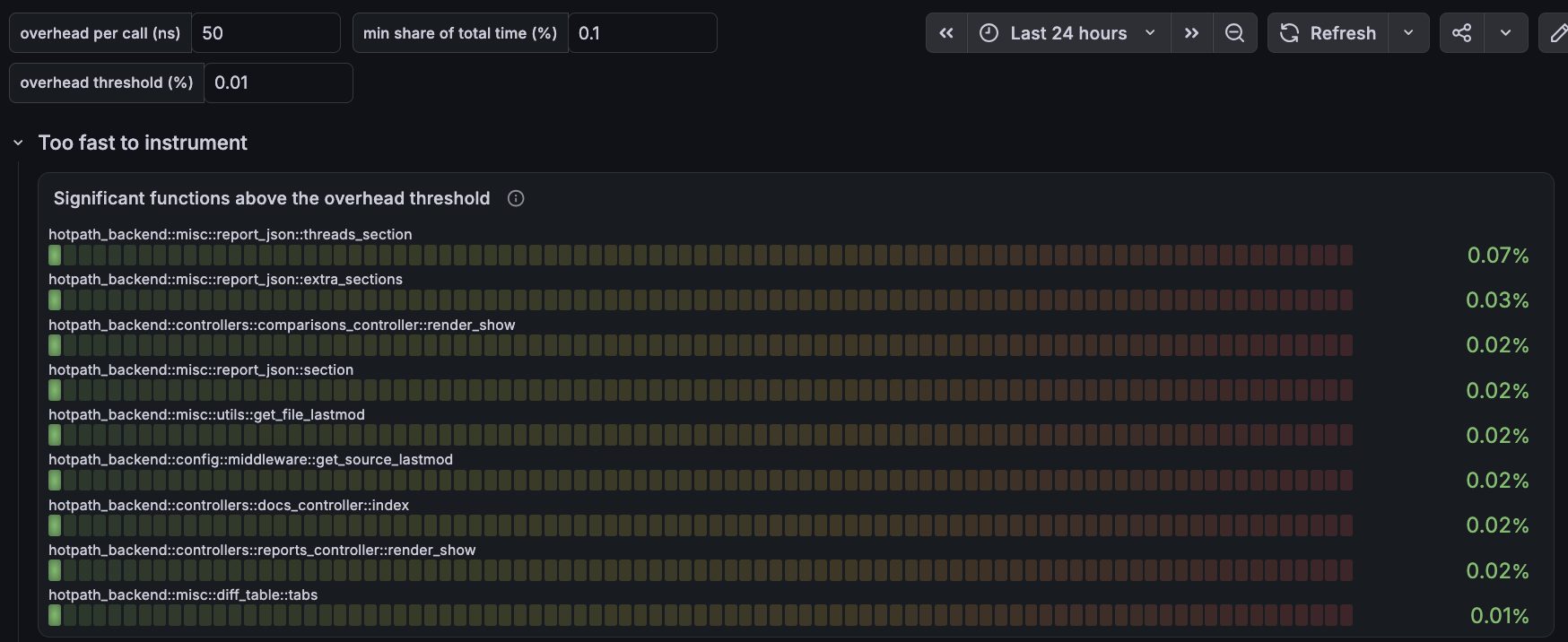Click the threads_section bar gauge
The width and height of the screenshot is (1568, 642).
click(701, 256)
